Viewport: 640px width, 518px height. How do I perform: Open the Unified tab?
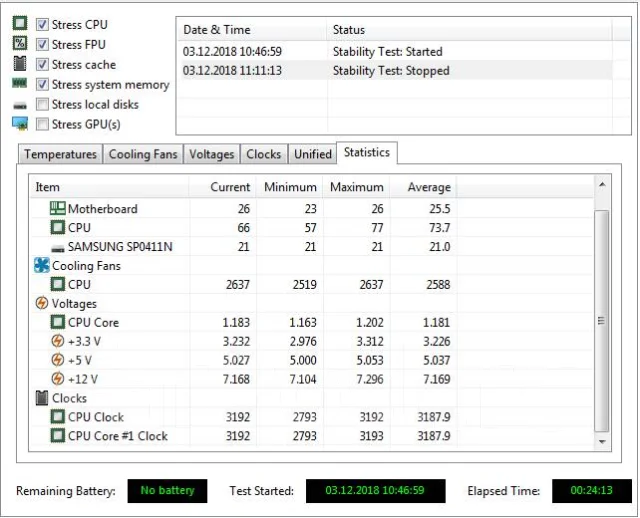click(313, 154)
